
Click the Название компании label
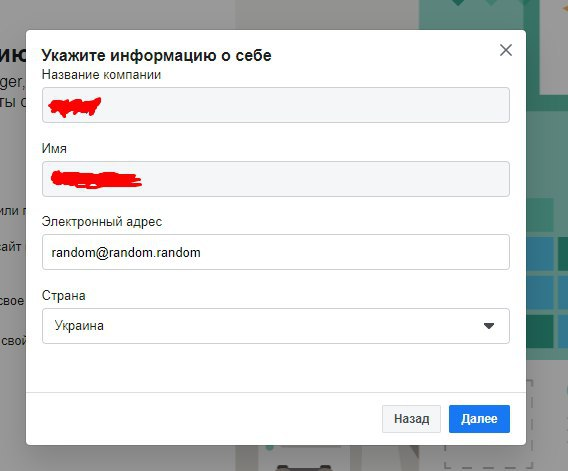(101, 75)
